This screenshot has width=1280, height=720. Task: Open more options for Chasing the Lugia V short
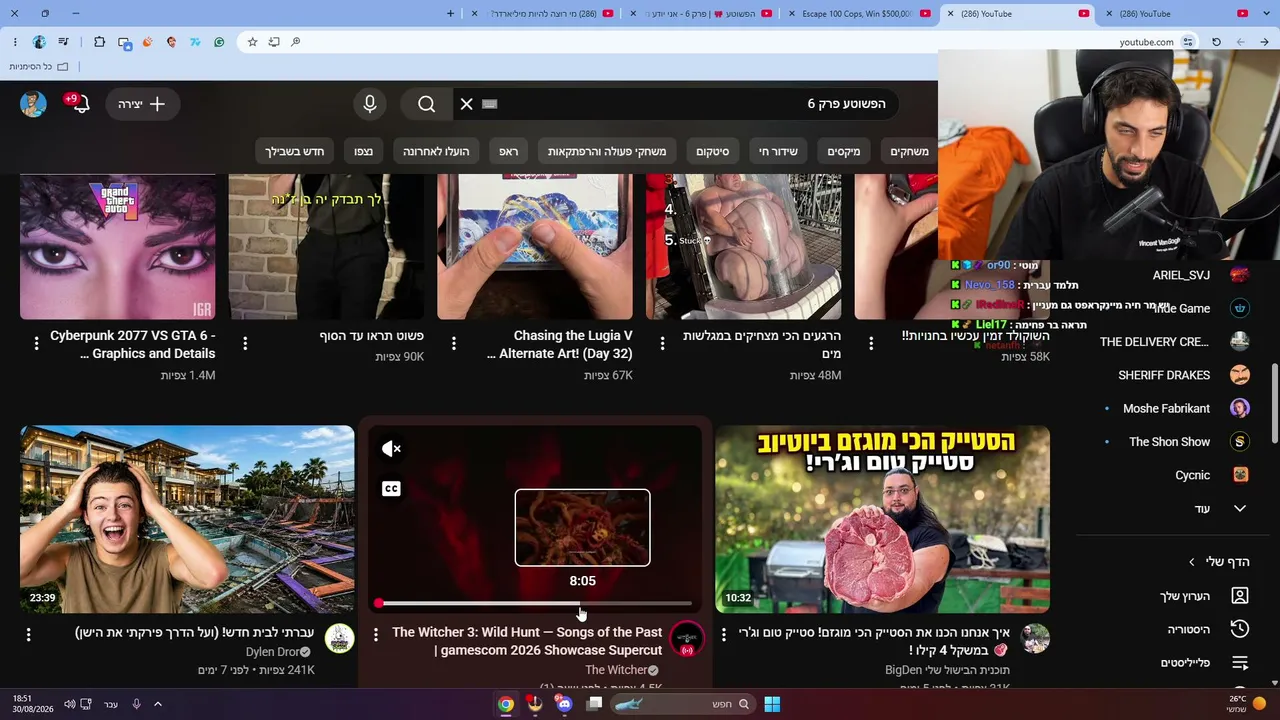point(454,343)
